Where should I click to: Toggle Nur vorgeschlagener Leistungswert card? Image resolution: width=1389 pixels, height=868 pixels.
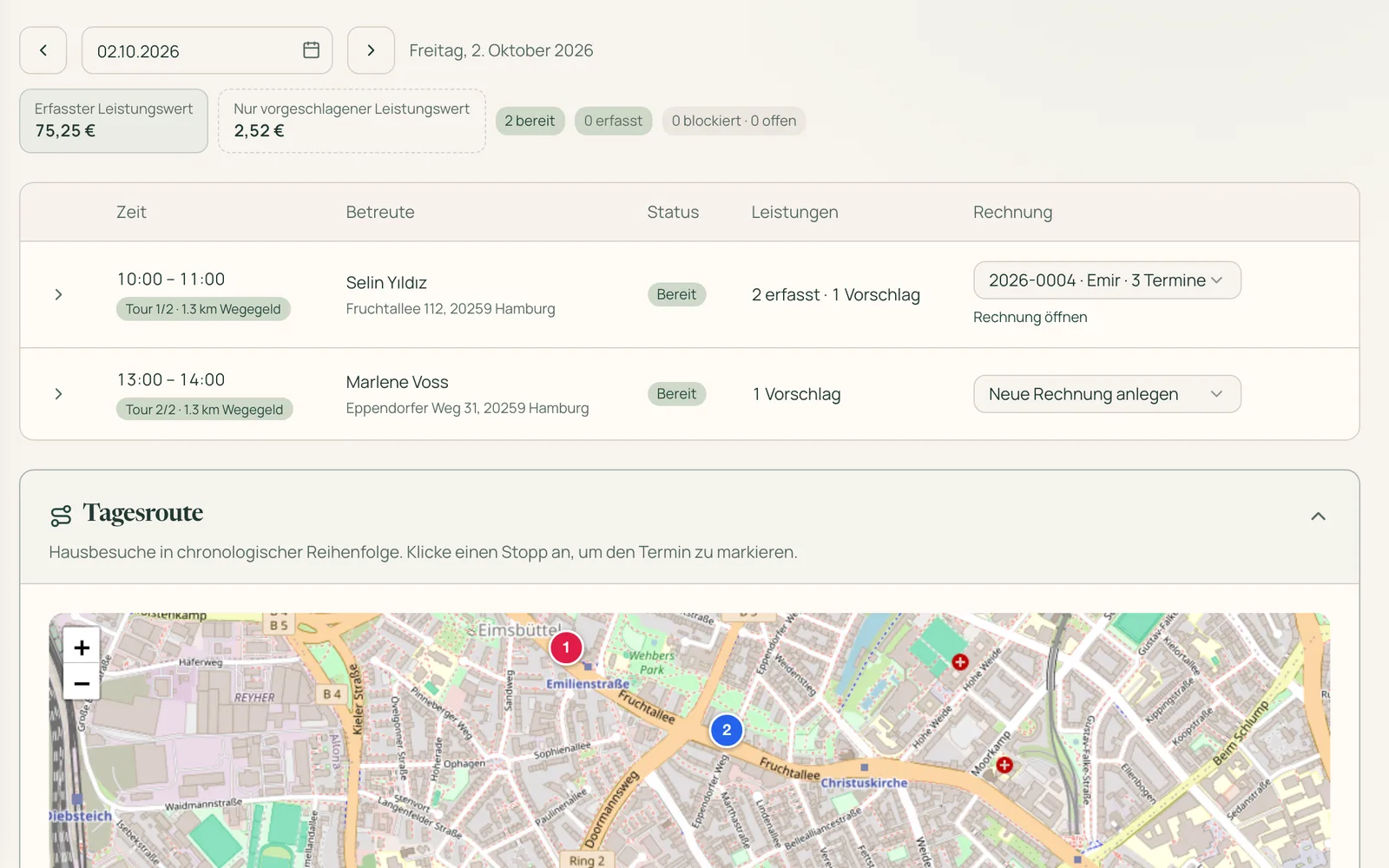[352, 121]
